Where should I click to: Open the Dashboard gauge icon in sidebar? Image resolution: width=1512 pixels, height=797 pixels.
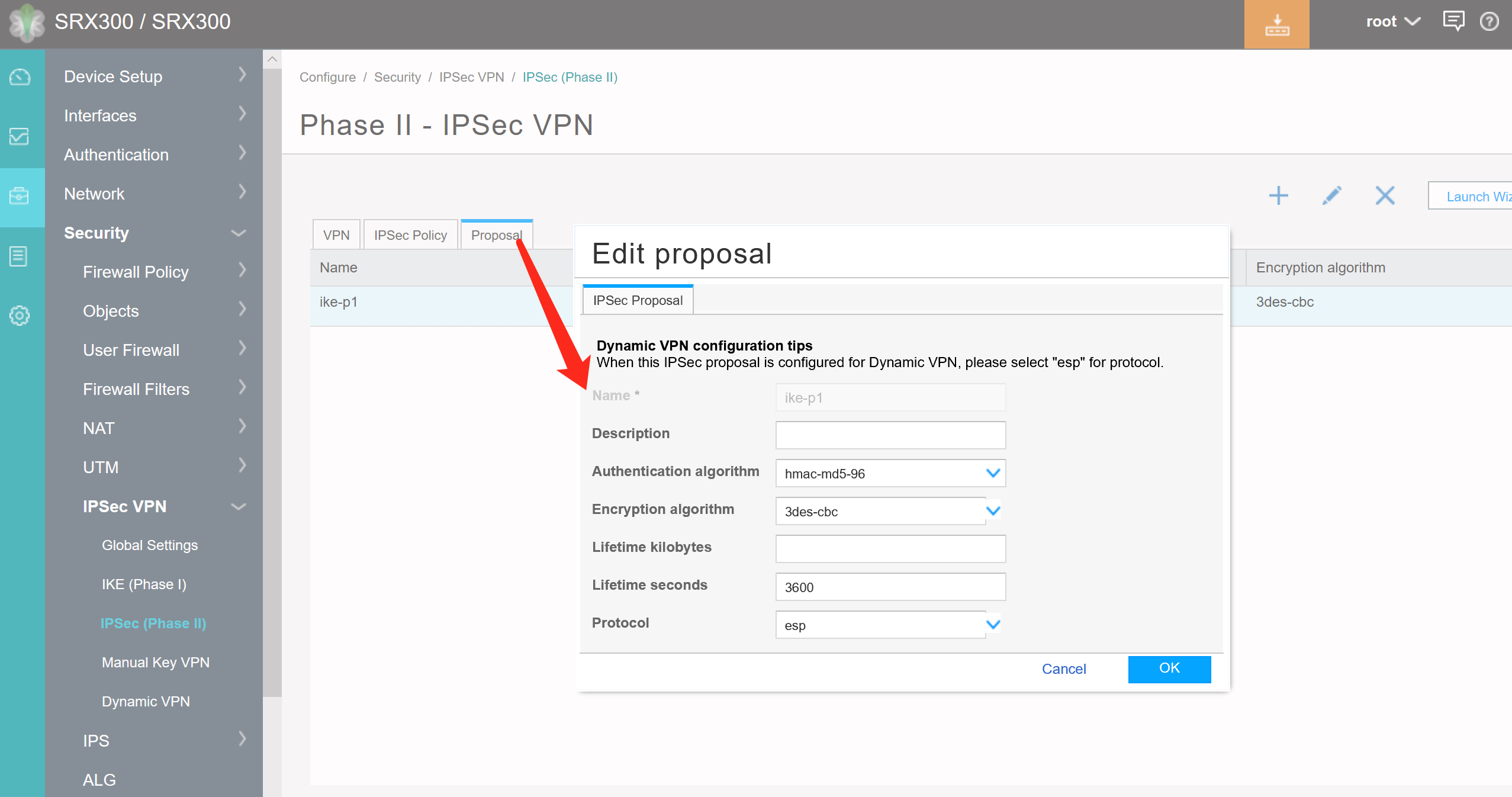coord(20,78)
